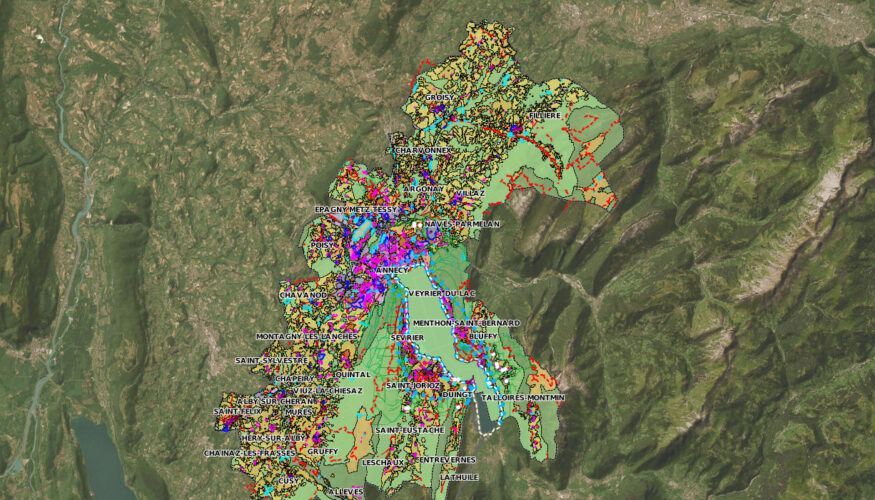Select the SAINT-EUSTACHE label

410,430
